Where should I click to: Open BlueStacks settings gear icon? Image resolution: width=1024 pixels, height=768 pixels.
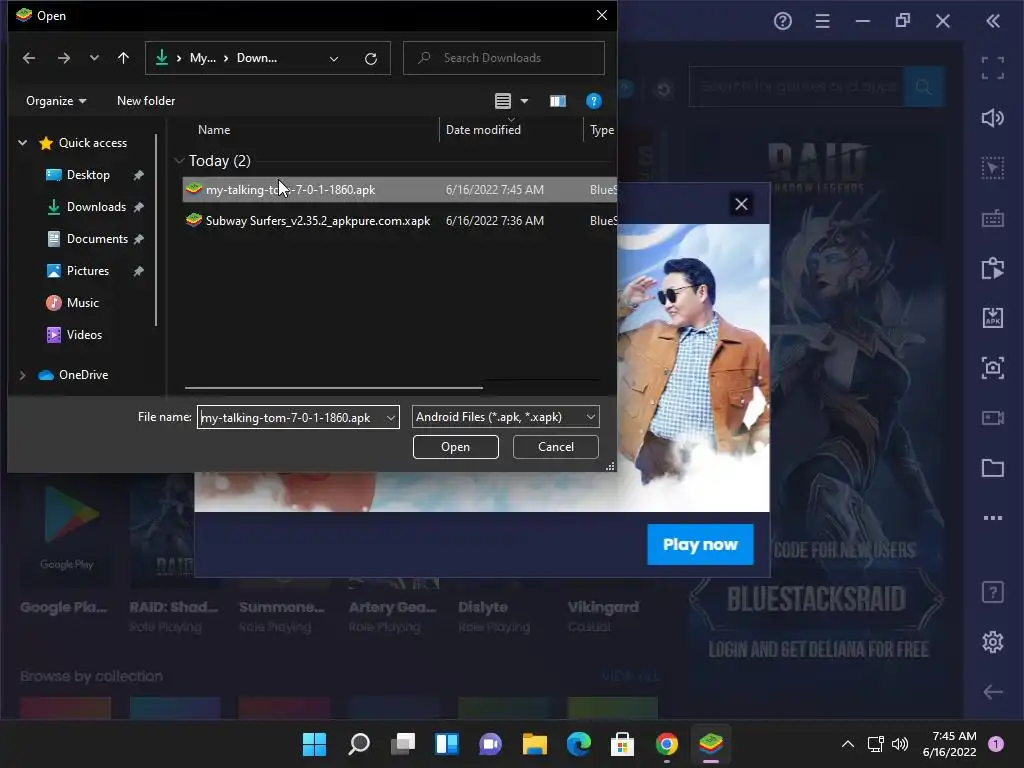pyautogui.click(x=992, y=641)
